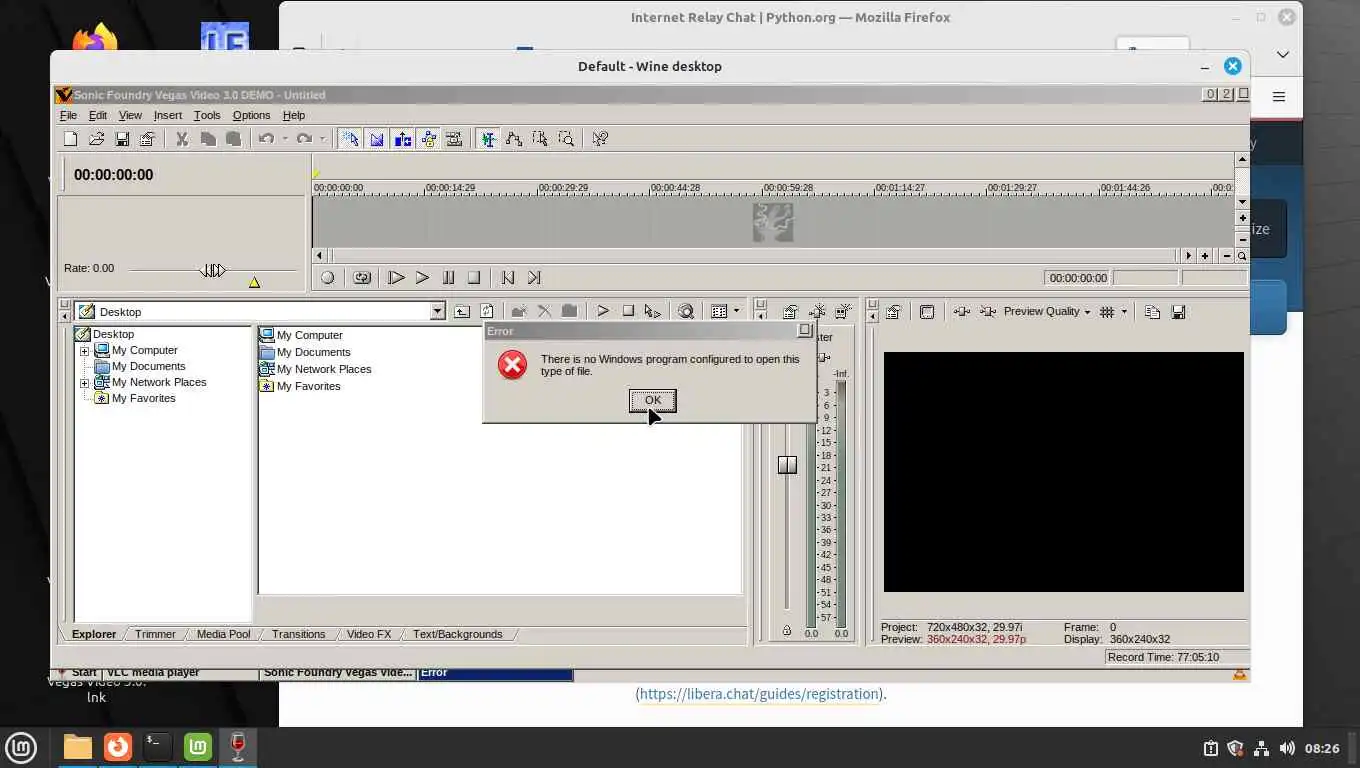
Task: Click the Explorer Refresh icon
Action: [487, 312]
